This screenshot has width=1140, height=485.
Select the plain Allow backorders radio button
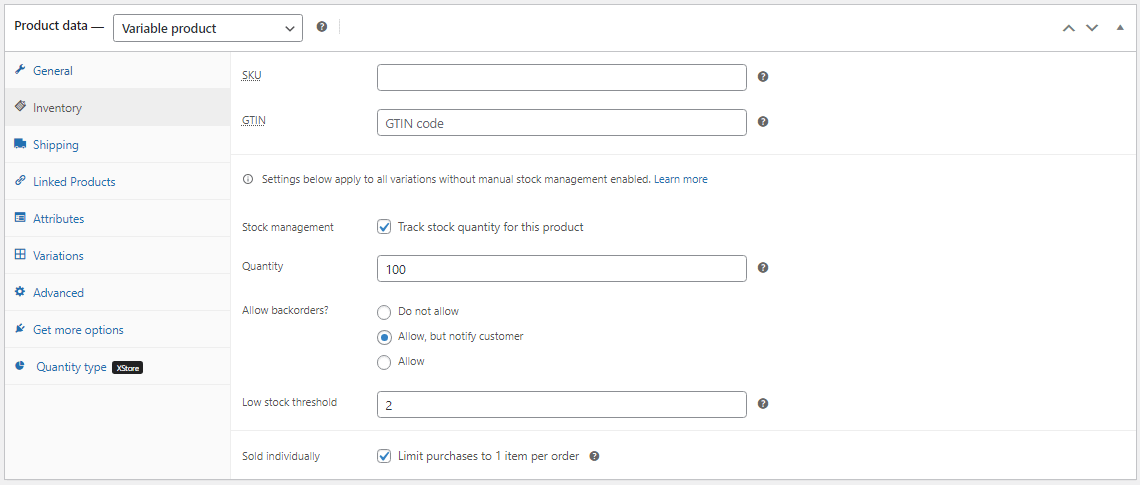[x=384, y=362]
